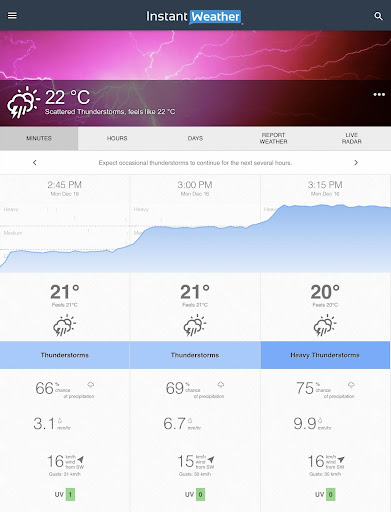Select the Minutes tab
The height and width of the screenshot is (512, 391).
(39, 138)
